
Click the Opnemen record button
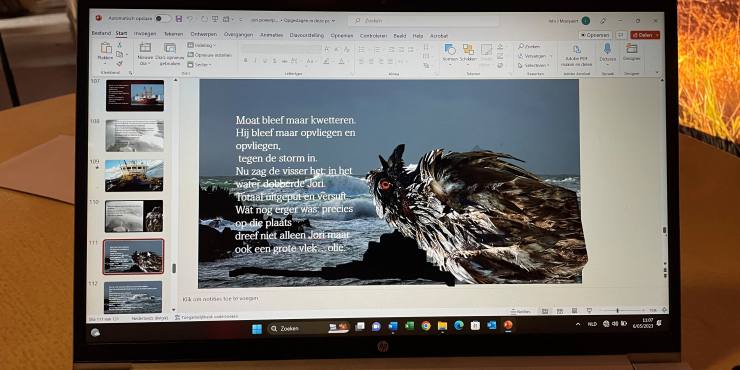[595, 35]
